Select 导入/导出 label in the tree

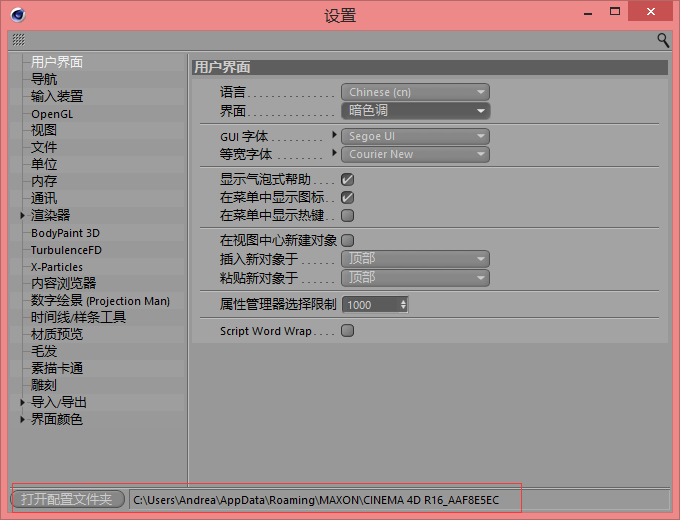pos(59,402)
